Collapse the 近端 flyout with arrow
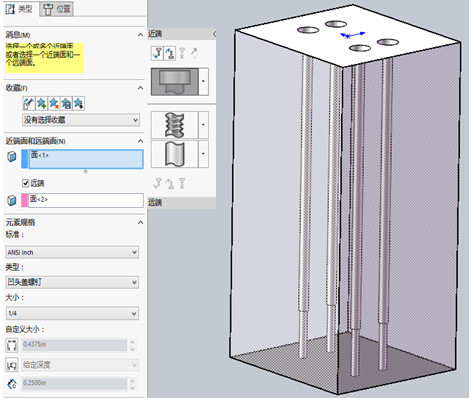471x398 pixels. coord(214,34)
